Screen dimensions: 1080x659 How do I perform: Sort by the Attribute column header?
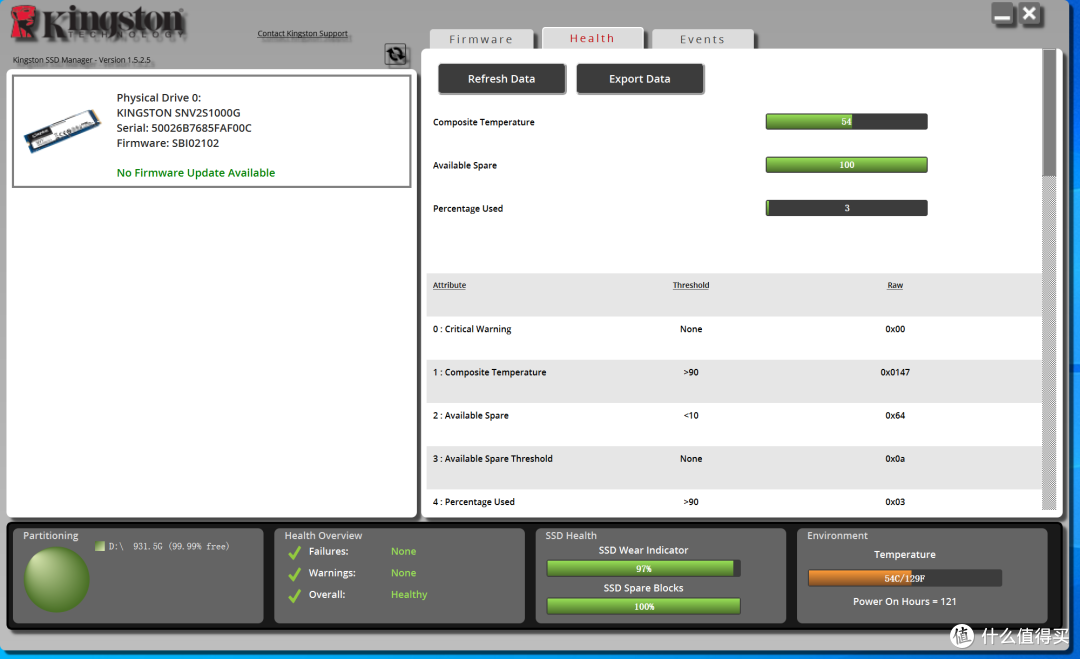(449, 285)
